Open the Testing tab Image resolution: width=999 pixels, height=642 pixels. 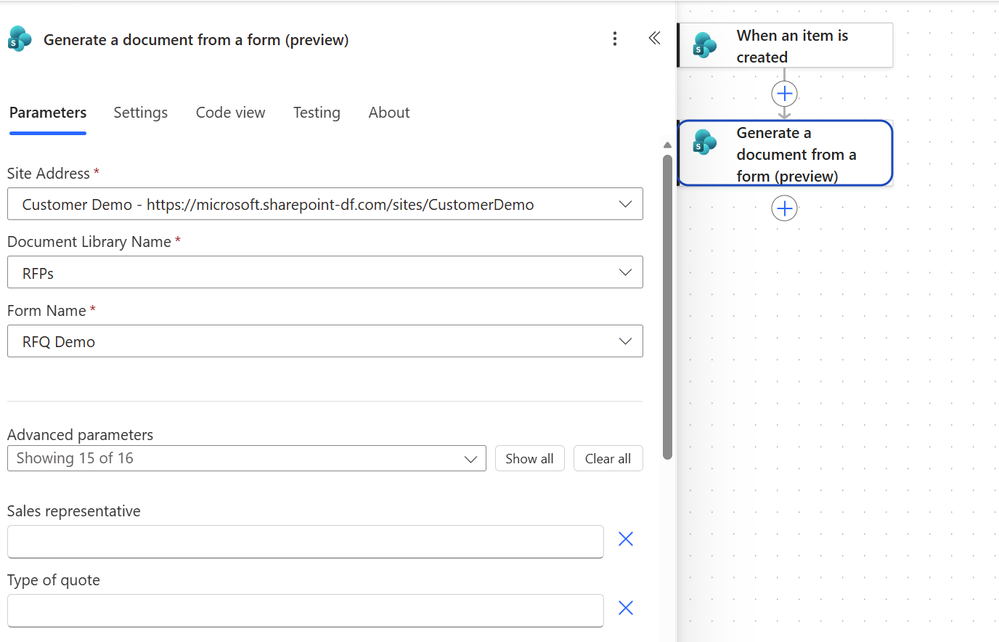[x=317, y=113]
